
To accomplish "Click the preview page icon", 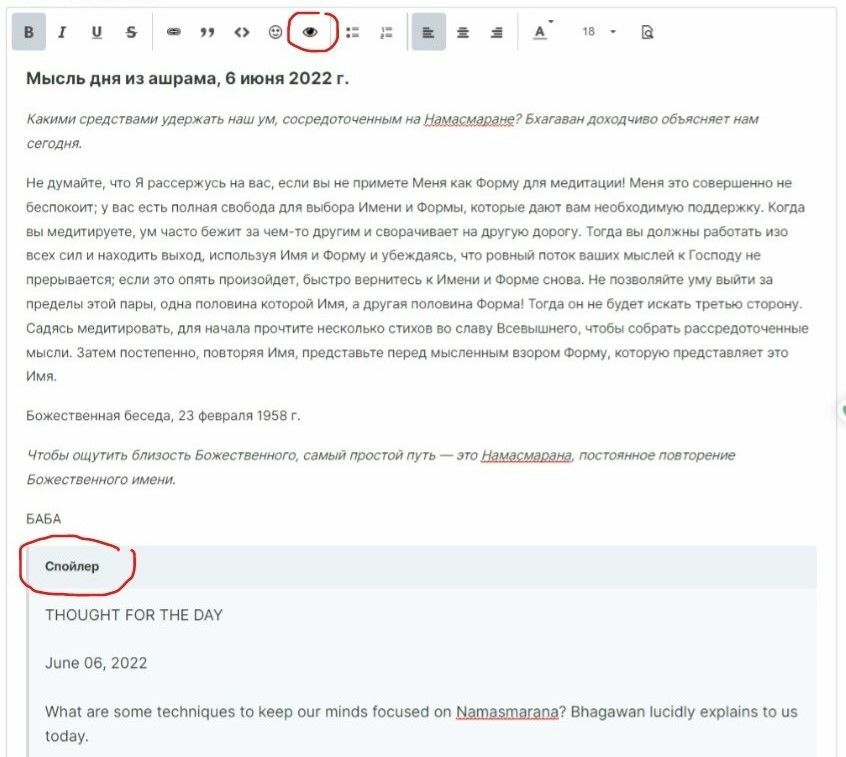I will point(647,32).
